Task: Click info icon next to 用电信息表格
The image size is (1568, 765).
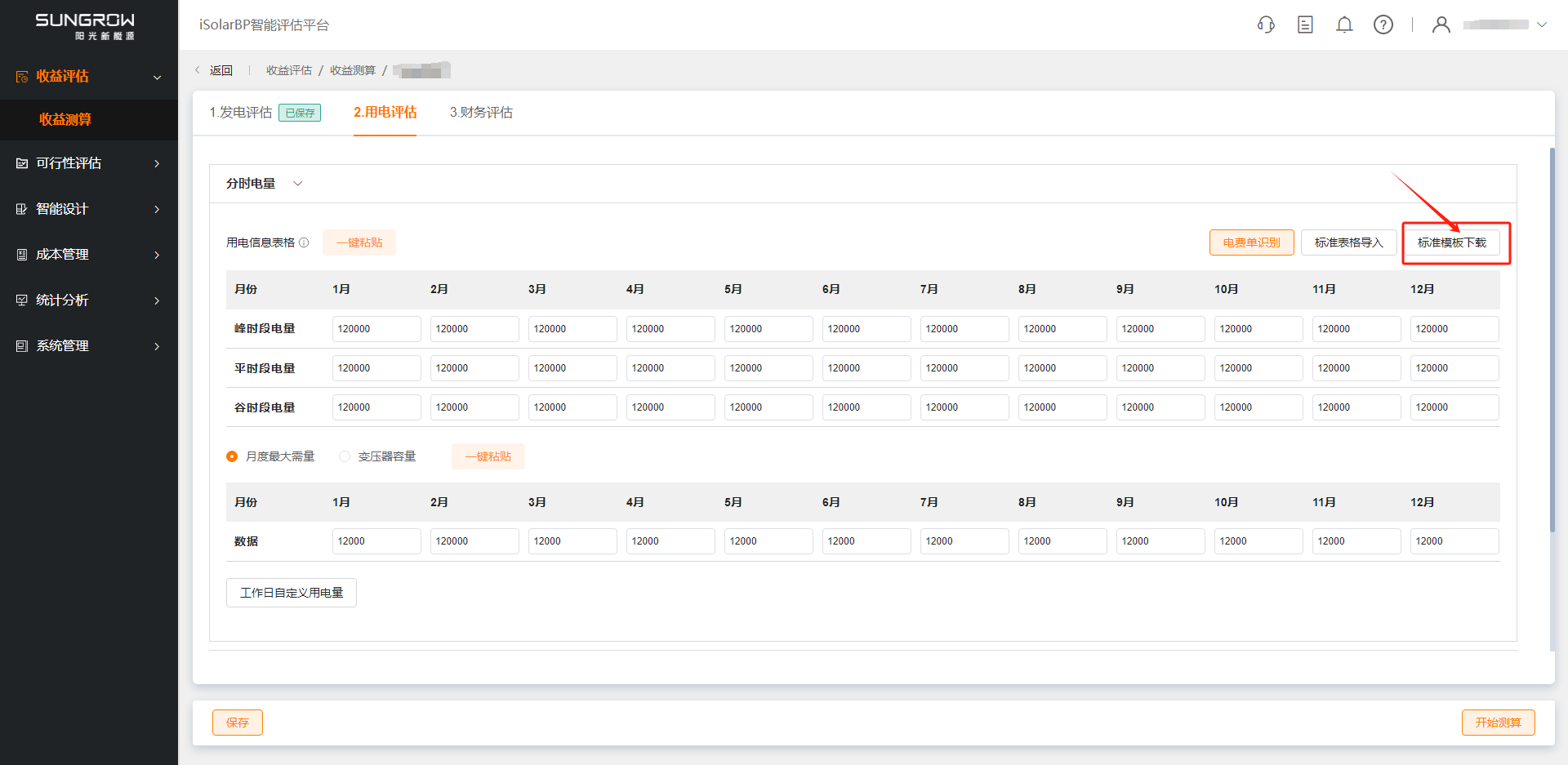Action: [304, 242]
